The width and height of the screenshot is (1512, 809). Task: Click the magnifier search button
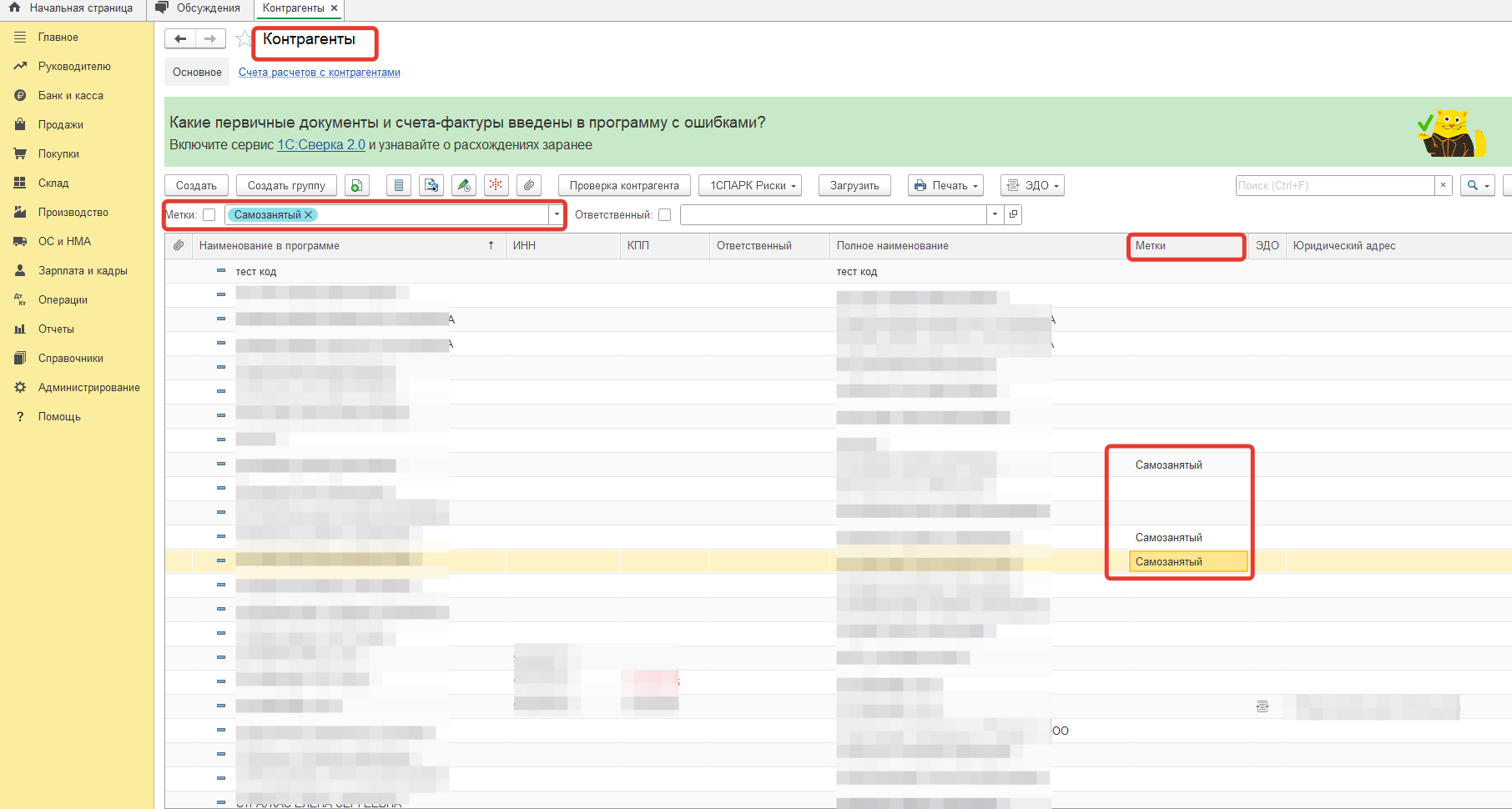1476,185
